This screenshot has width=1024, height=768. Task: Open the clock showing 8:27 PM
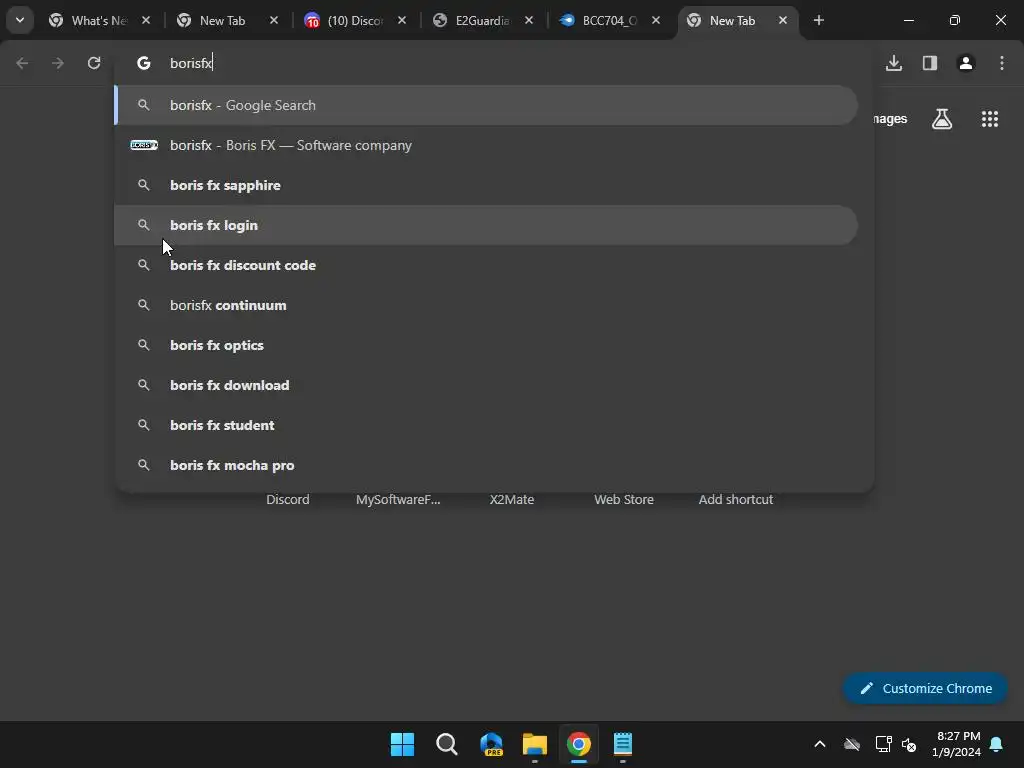[957, 744]
